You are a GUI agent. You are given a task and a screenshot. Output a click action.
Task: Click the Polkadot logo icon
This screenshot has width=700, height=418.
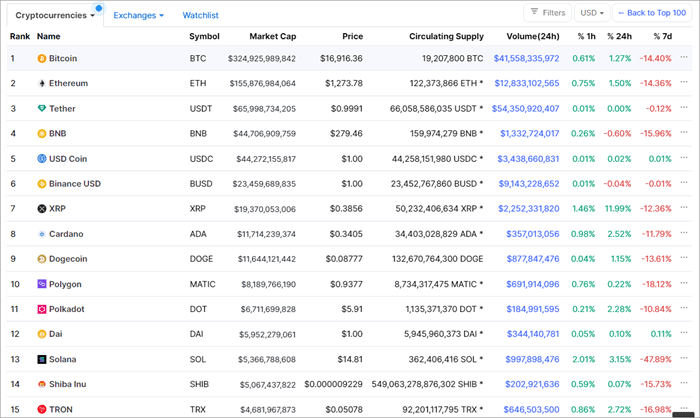point(42,309)
